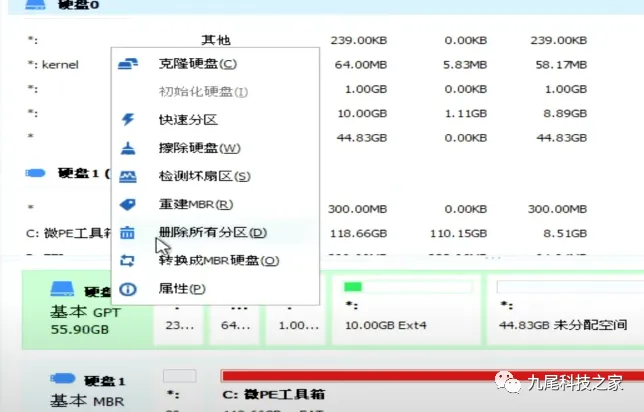The height and width of the screenshot is (412, 644).
Task: Click the 其他 file system cell
Action: pos(216,40)
